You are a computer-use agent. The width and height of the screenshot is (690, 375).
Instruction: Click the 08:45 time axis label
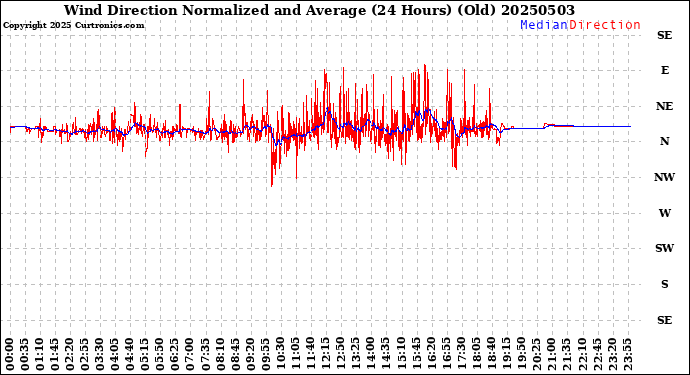[x=235, y=354]
